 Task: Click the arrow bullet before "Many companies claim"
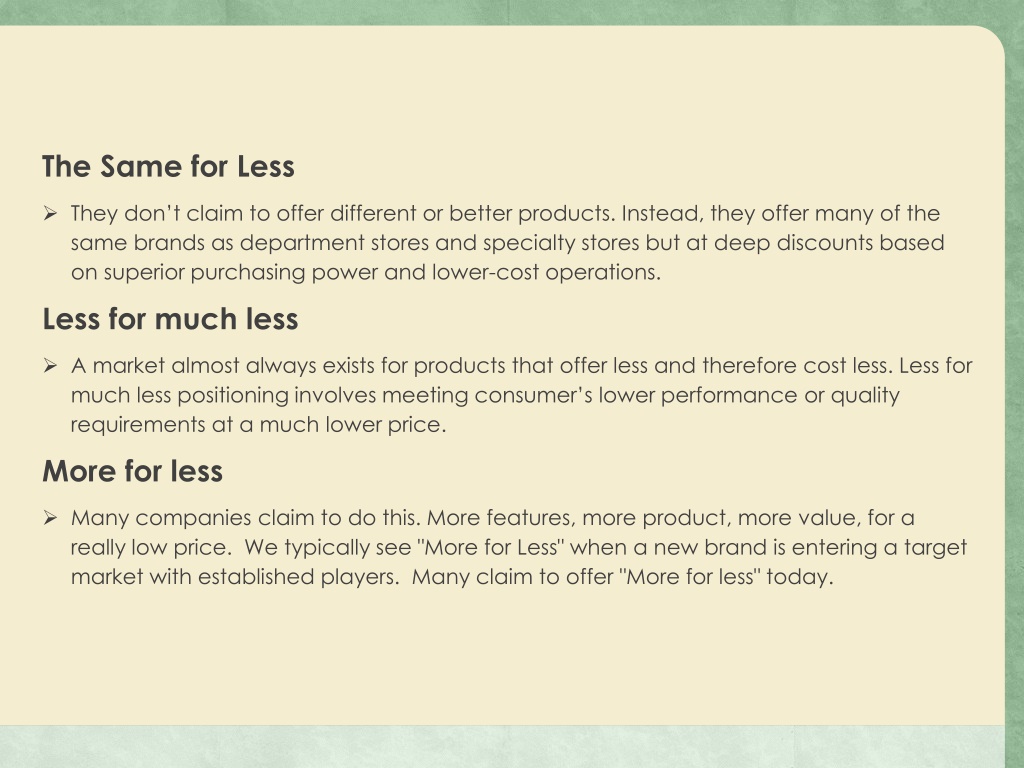50,517
